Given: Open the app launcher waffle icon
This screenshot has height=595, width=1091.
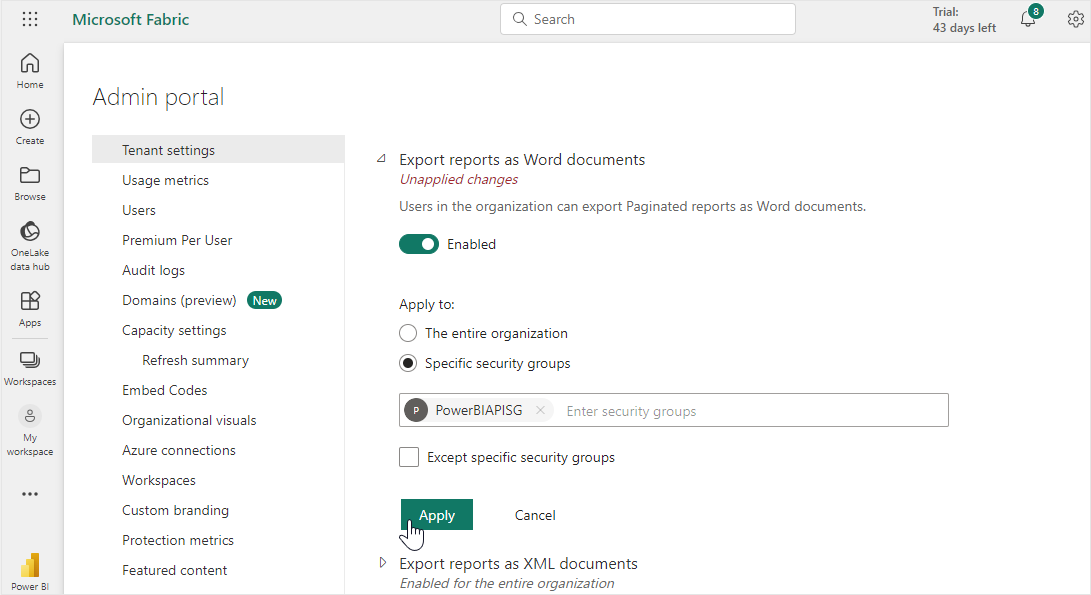Looking at the screenshot, I should coord(30,20).
